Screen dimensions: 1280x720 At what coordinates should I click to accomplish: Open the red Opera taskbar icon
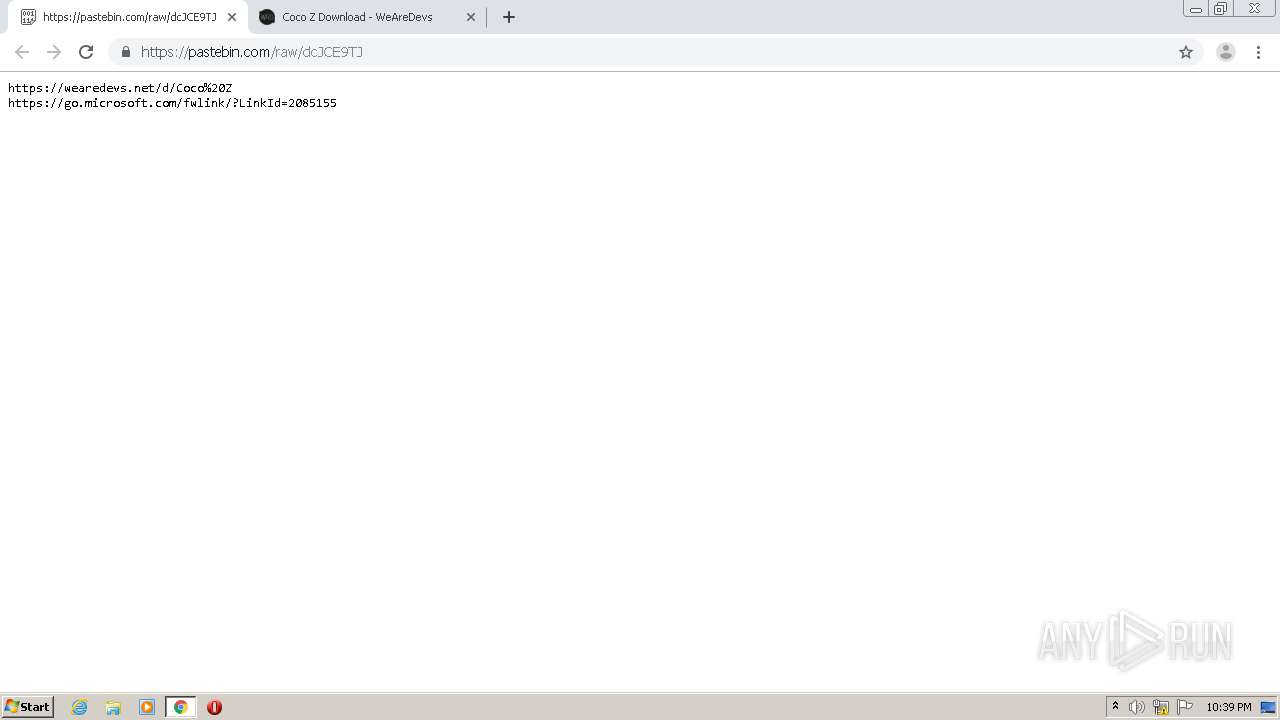[x=214, y=707]
